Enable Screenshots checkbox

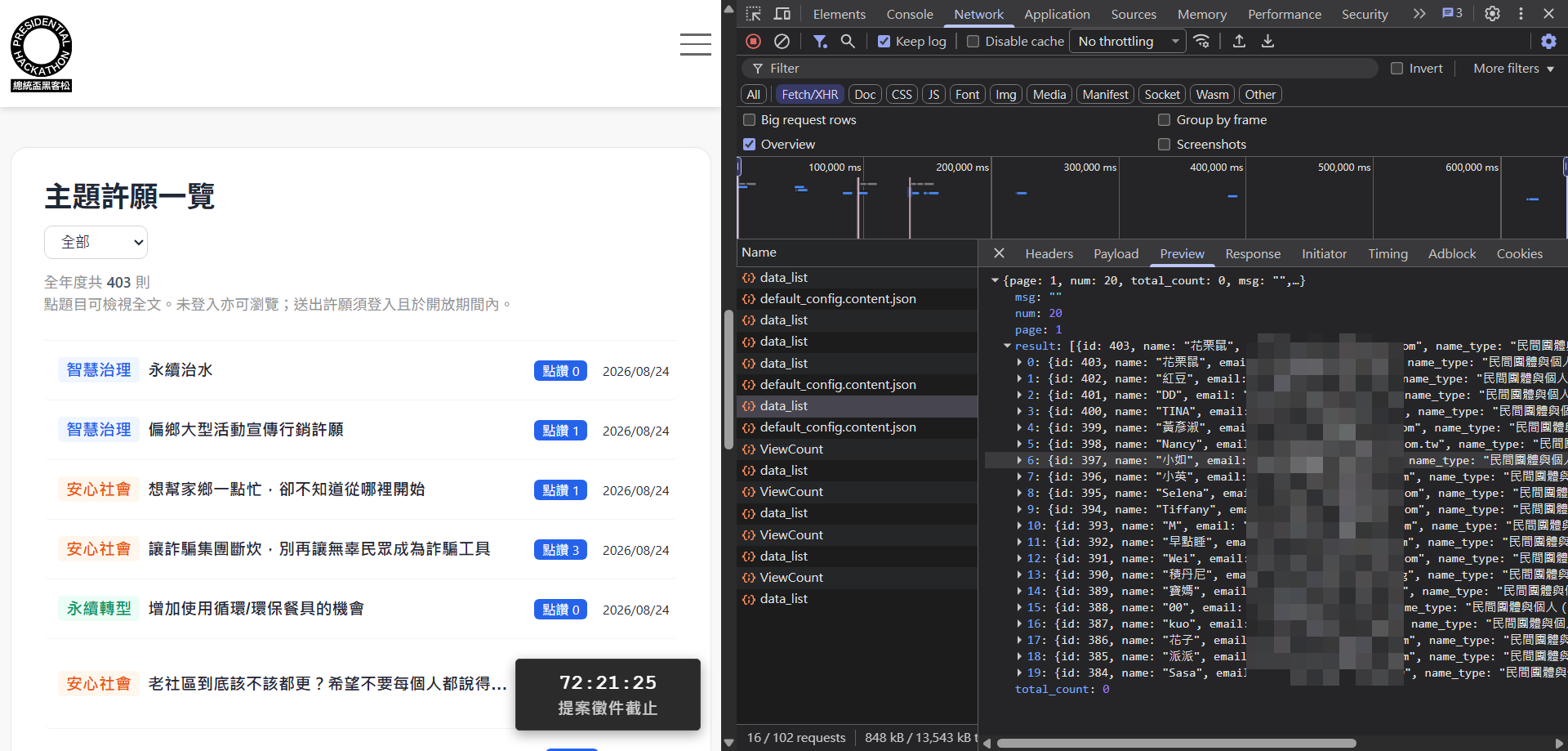(1164, 145)
